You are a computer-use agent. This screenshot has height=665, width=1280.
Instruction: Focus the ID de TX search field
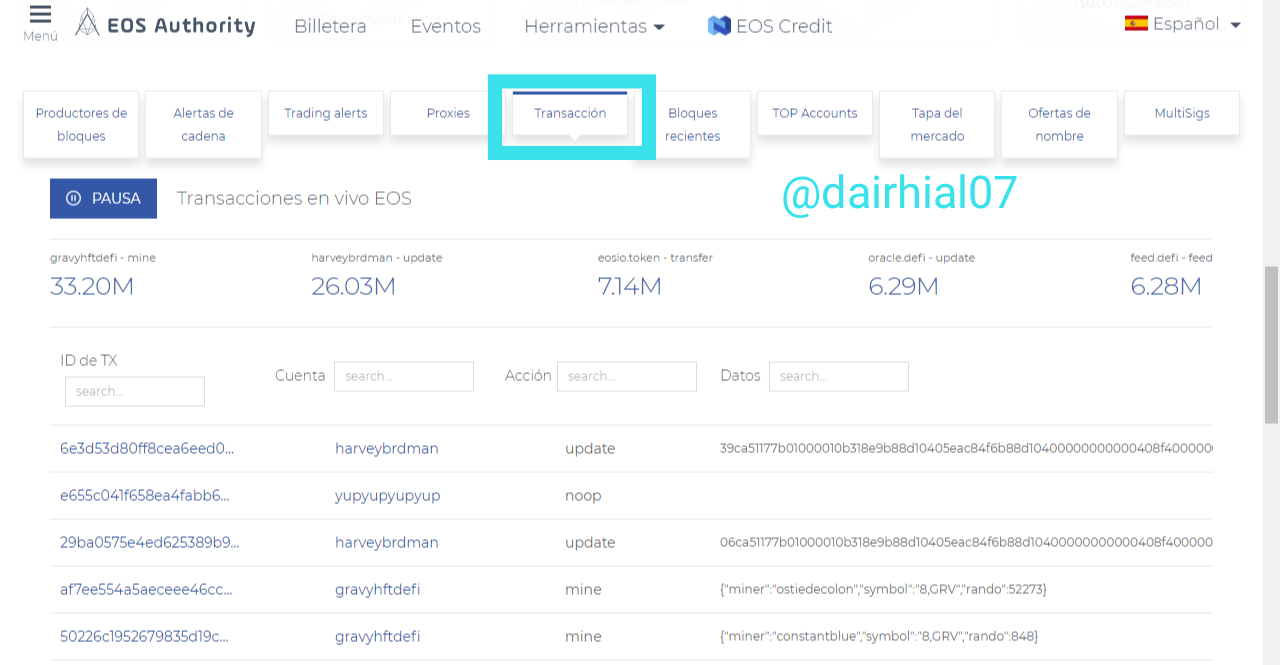(135, 391)
